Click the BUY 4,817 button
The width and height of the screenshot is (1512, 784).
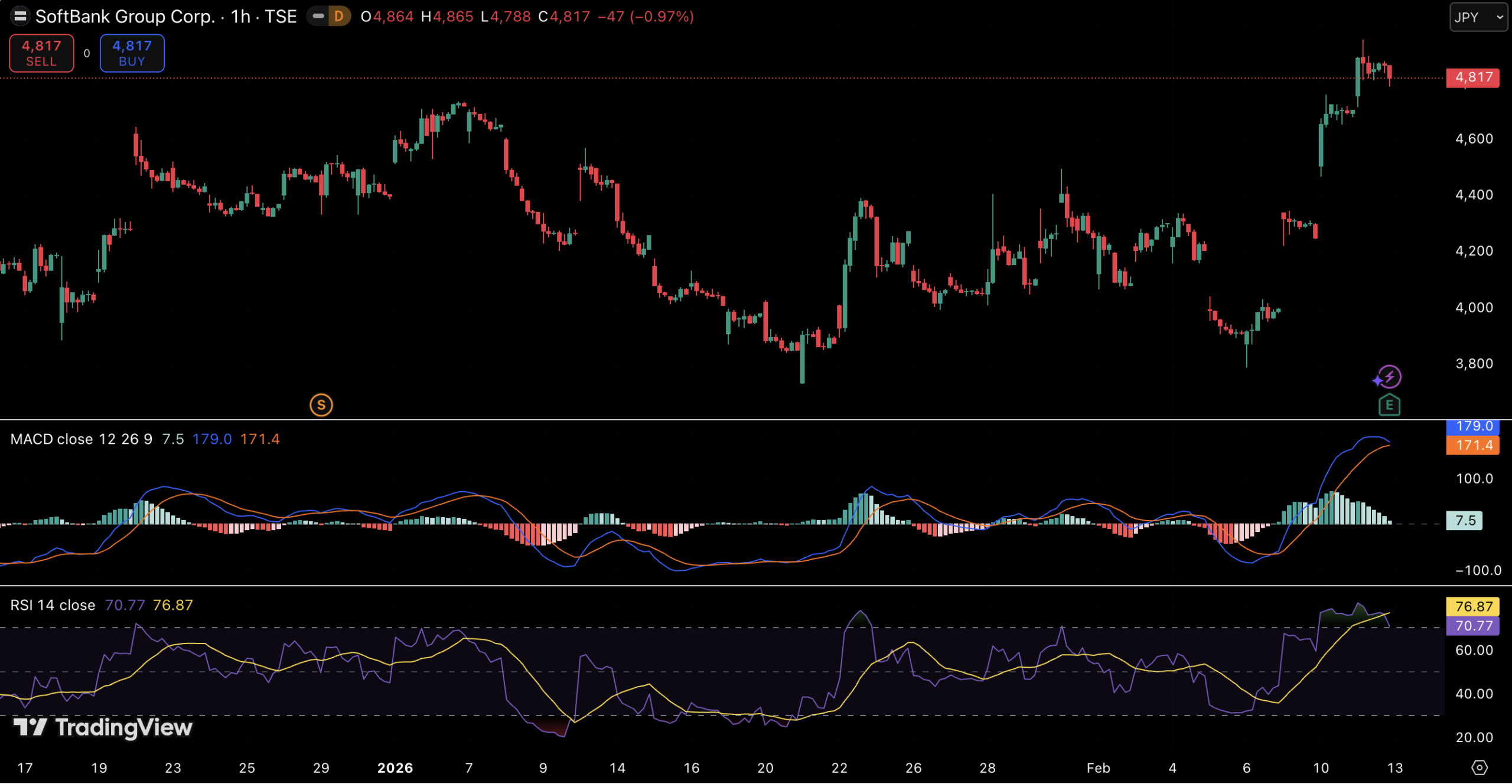pyautogui.click(x=132, y=53)
